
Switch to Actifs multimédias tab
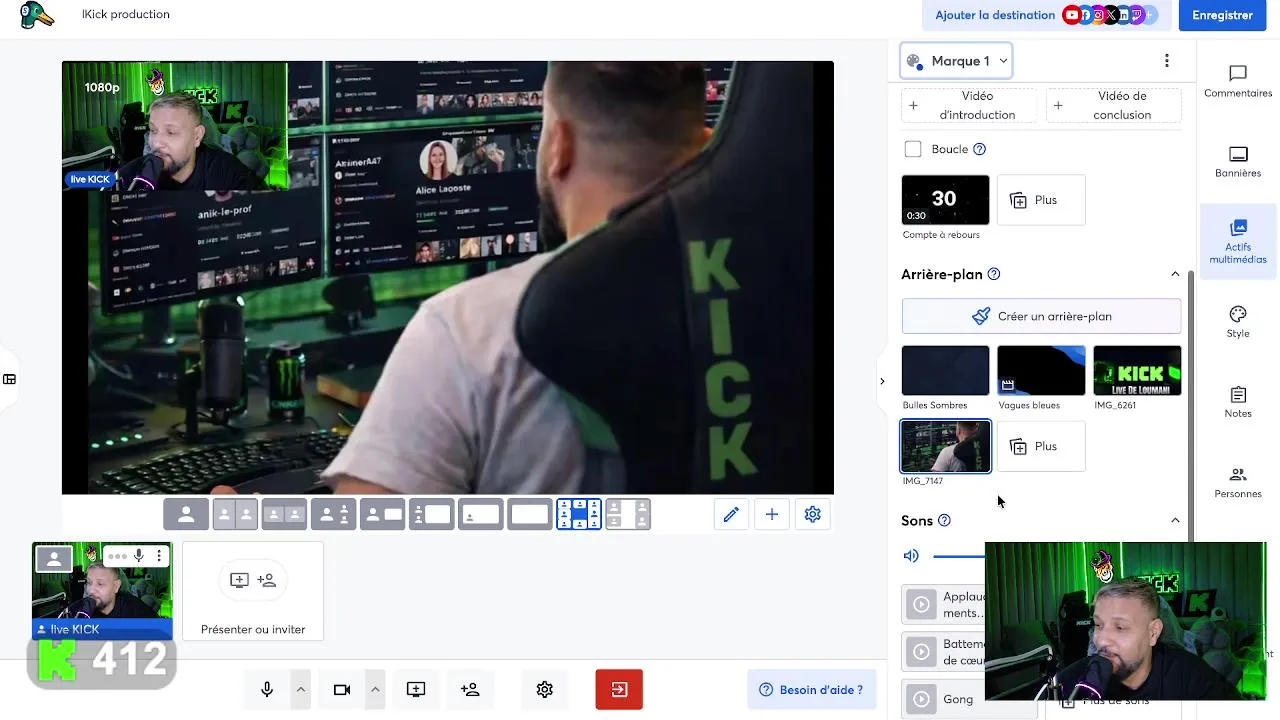tap(1238, 241)
